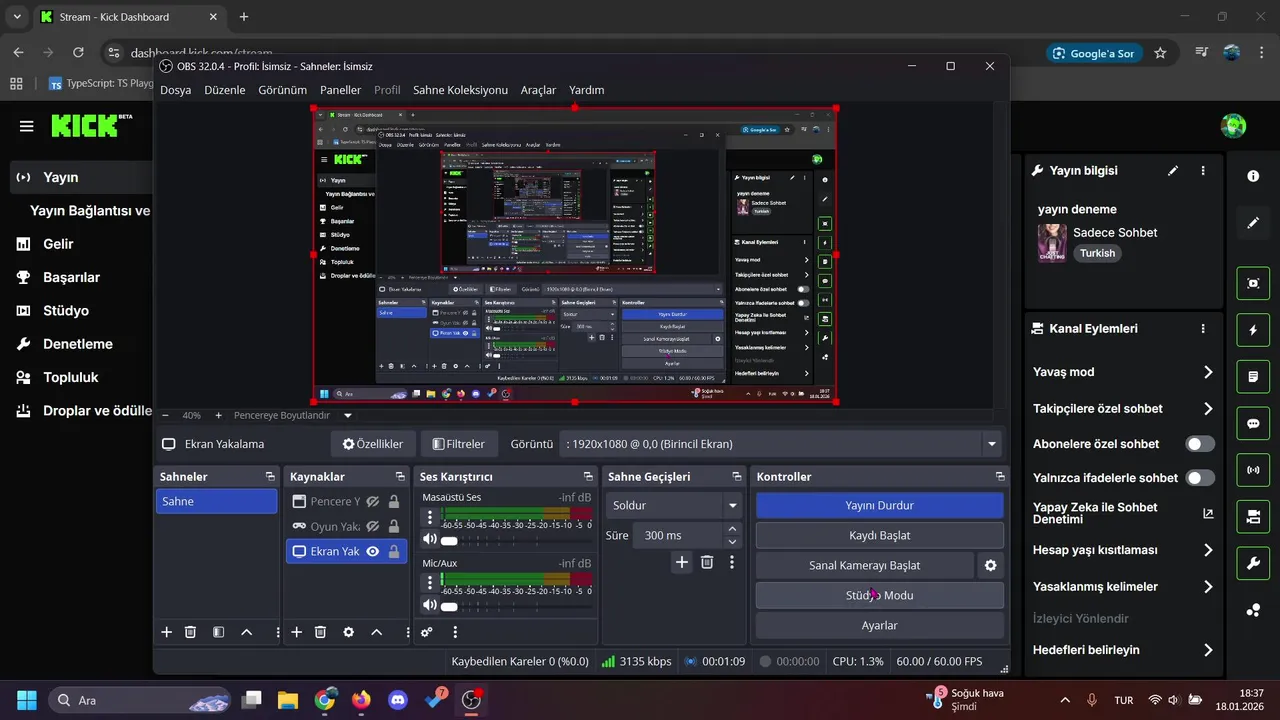Delete the selected scene in Sahneler

click(190, 632)
